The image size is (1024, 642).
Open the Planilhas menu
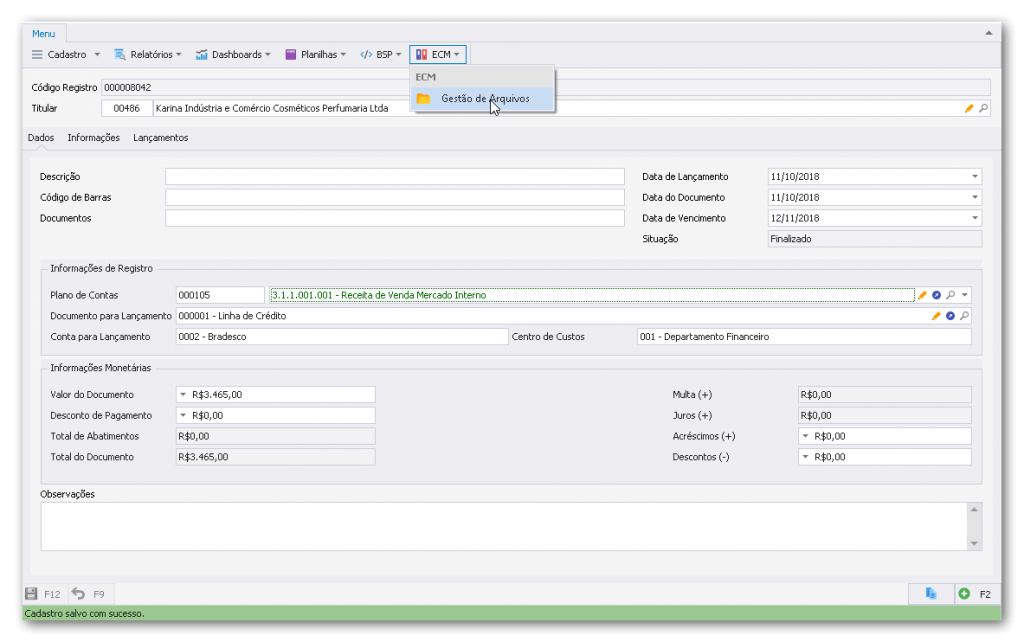coord(315,55)
